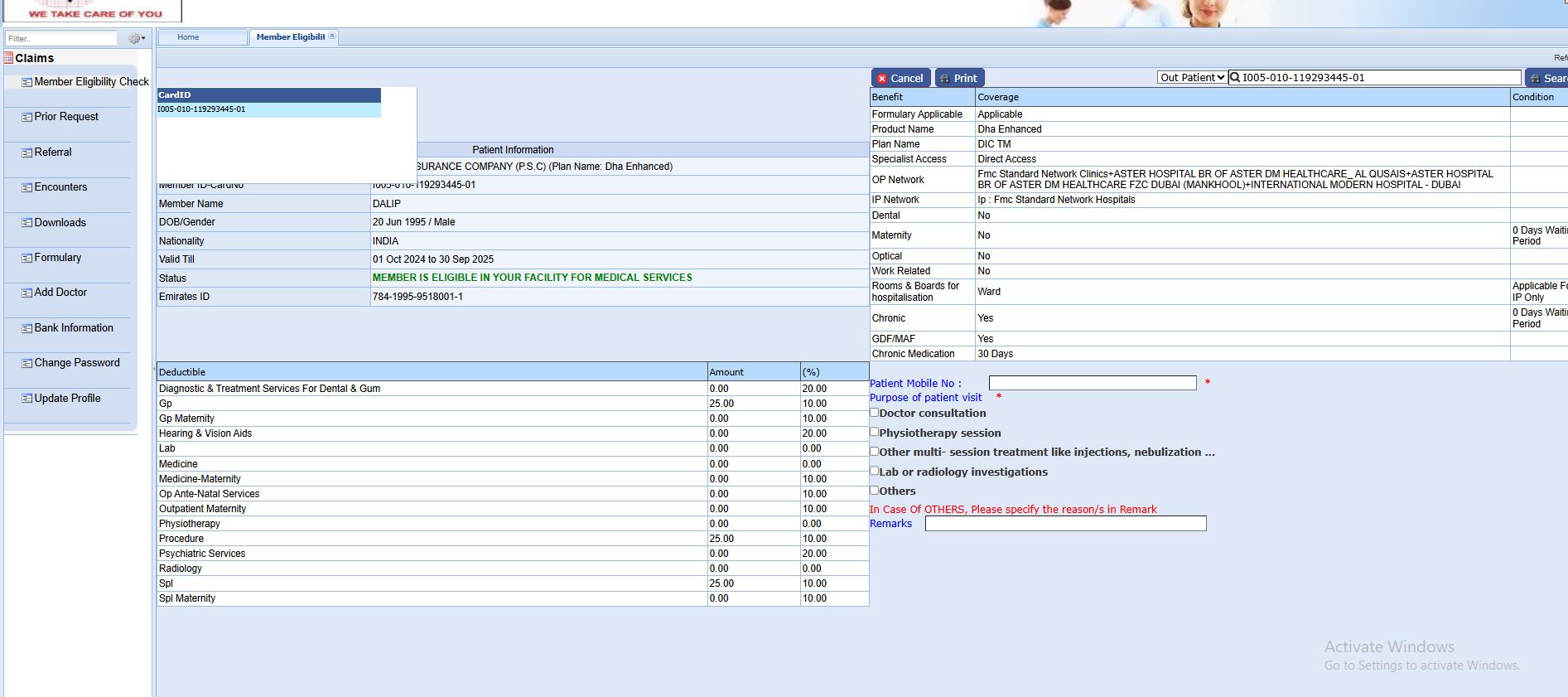Switch to the Home tab
Image resolution: width=1568 pixels, height=697 pixels.
point(188,37)
